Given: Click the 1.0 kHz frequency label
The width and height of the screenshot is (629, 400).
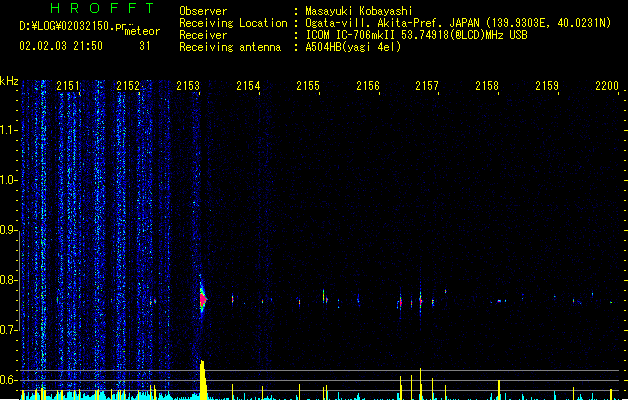Looking at the screenshot, I should coord(8,180).
